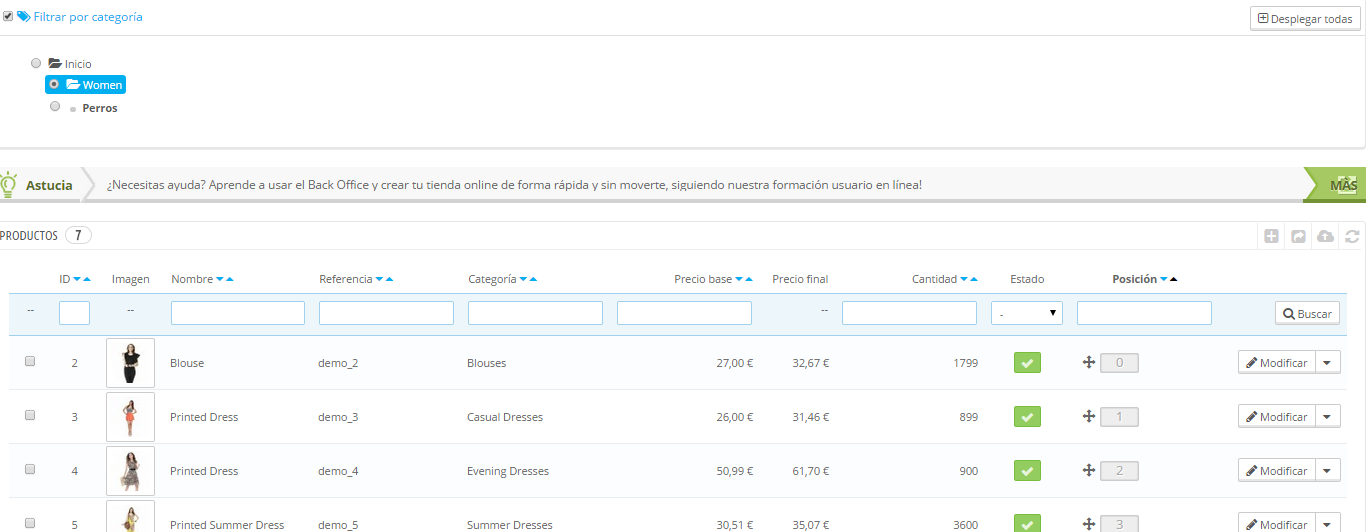Viewport: 1367px width, 532px height.
Task: Check the box for product ID 2
Action: click(30, 362)
